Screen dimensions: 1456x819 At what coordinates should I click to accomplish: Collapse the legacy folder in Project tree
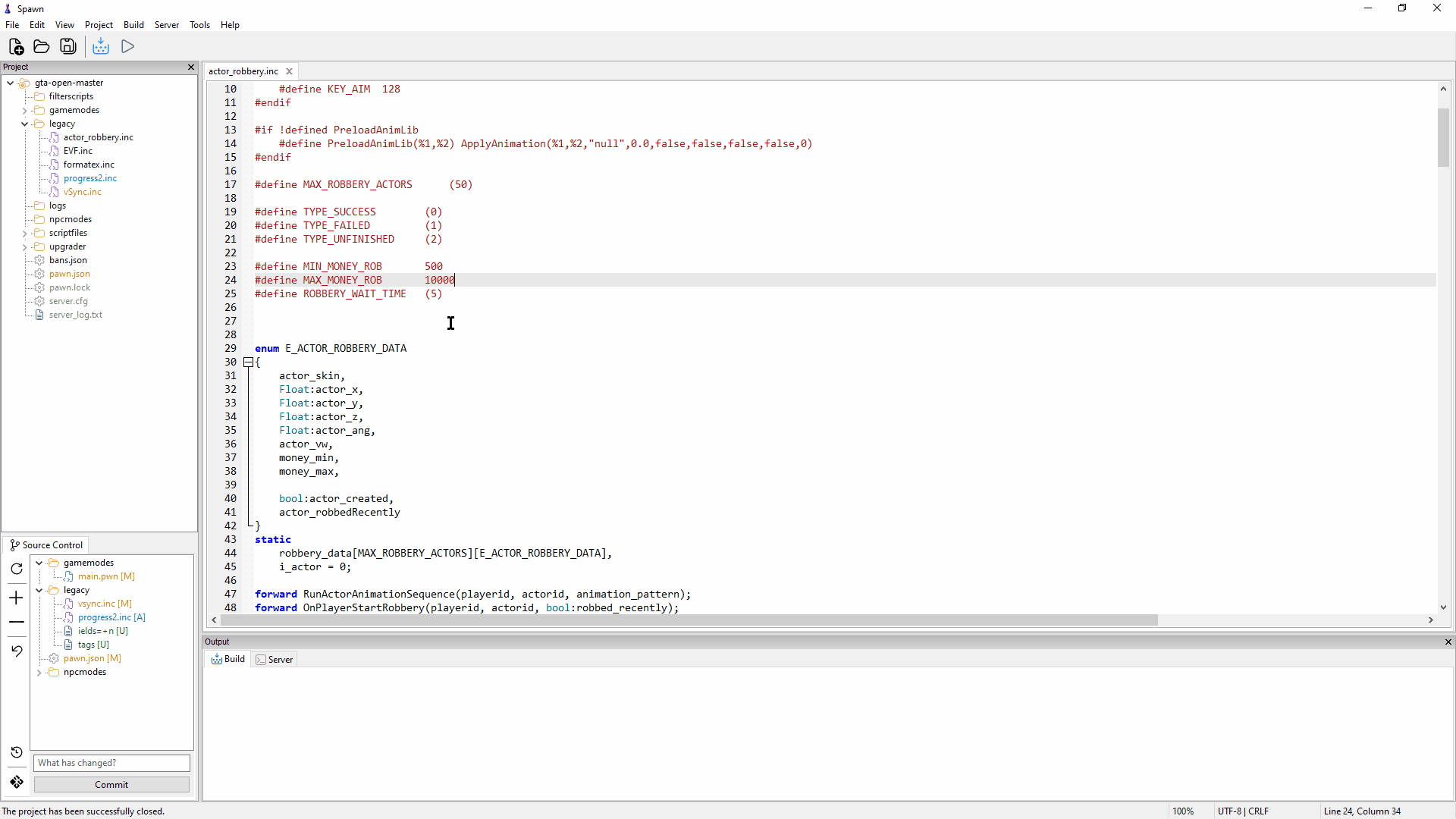click(x=25, y=124)
